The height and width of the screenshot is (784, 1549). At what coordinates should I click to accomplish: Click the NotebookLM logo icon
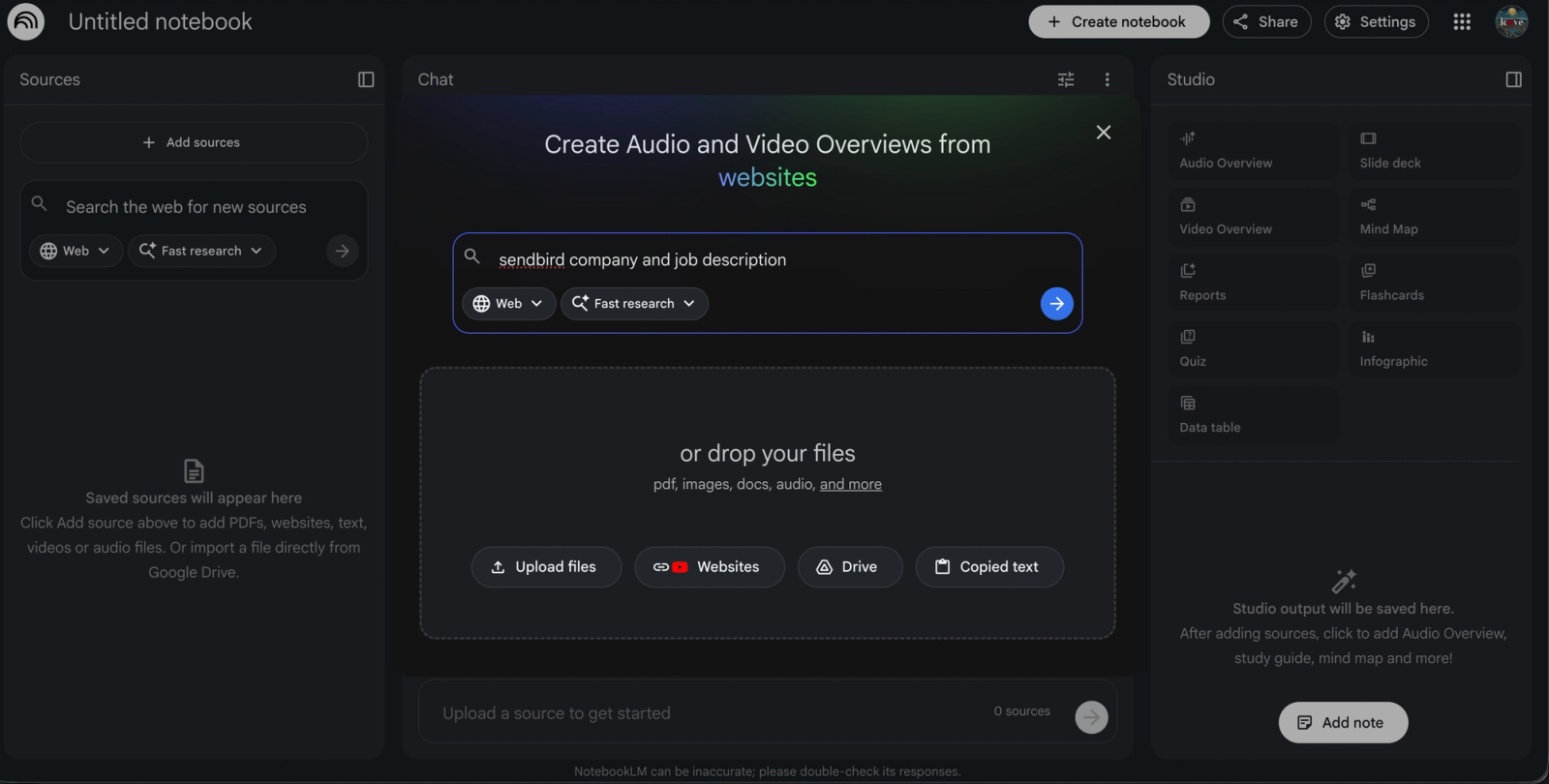26,21
